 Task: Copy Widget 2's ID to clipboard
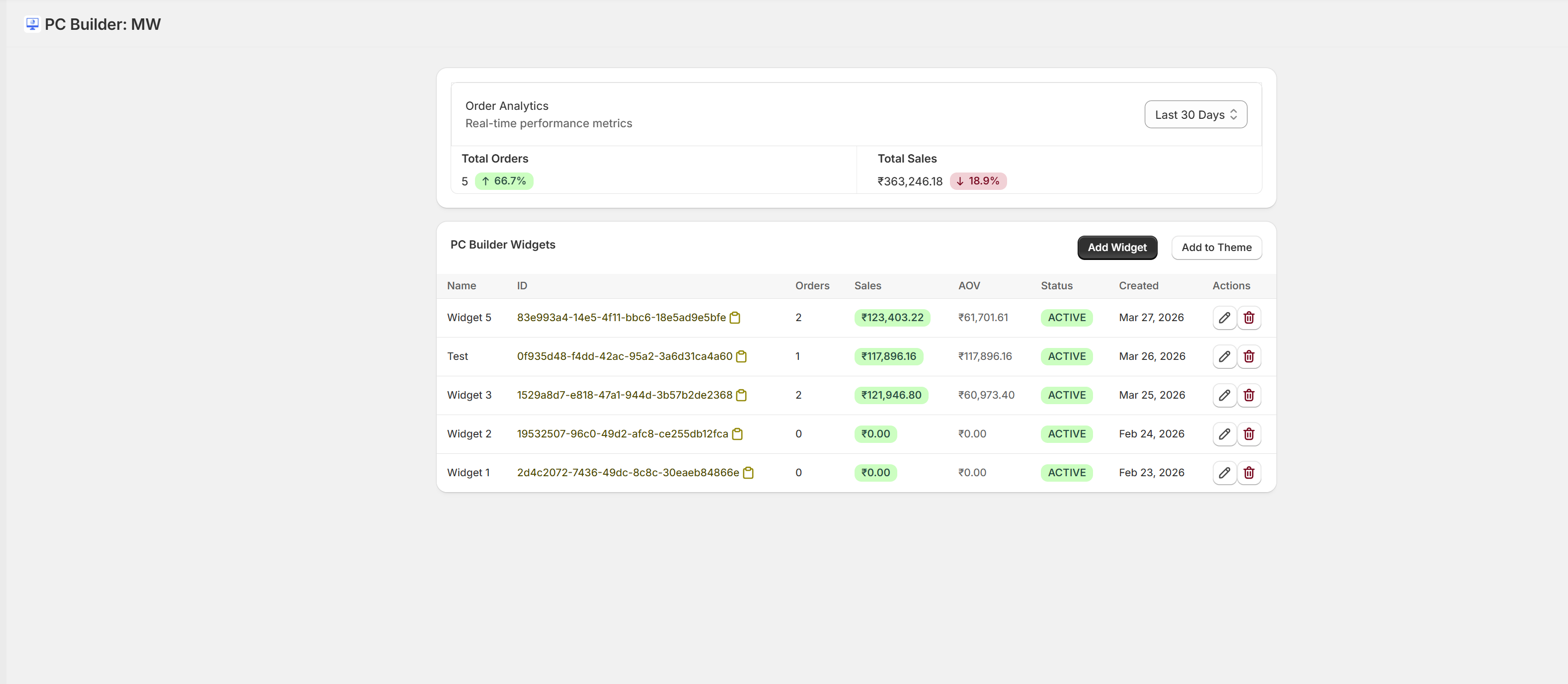click(738, 433)
